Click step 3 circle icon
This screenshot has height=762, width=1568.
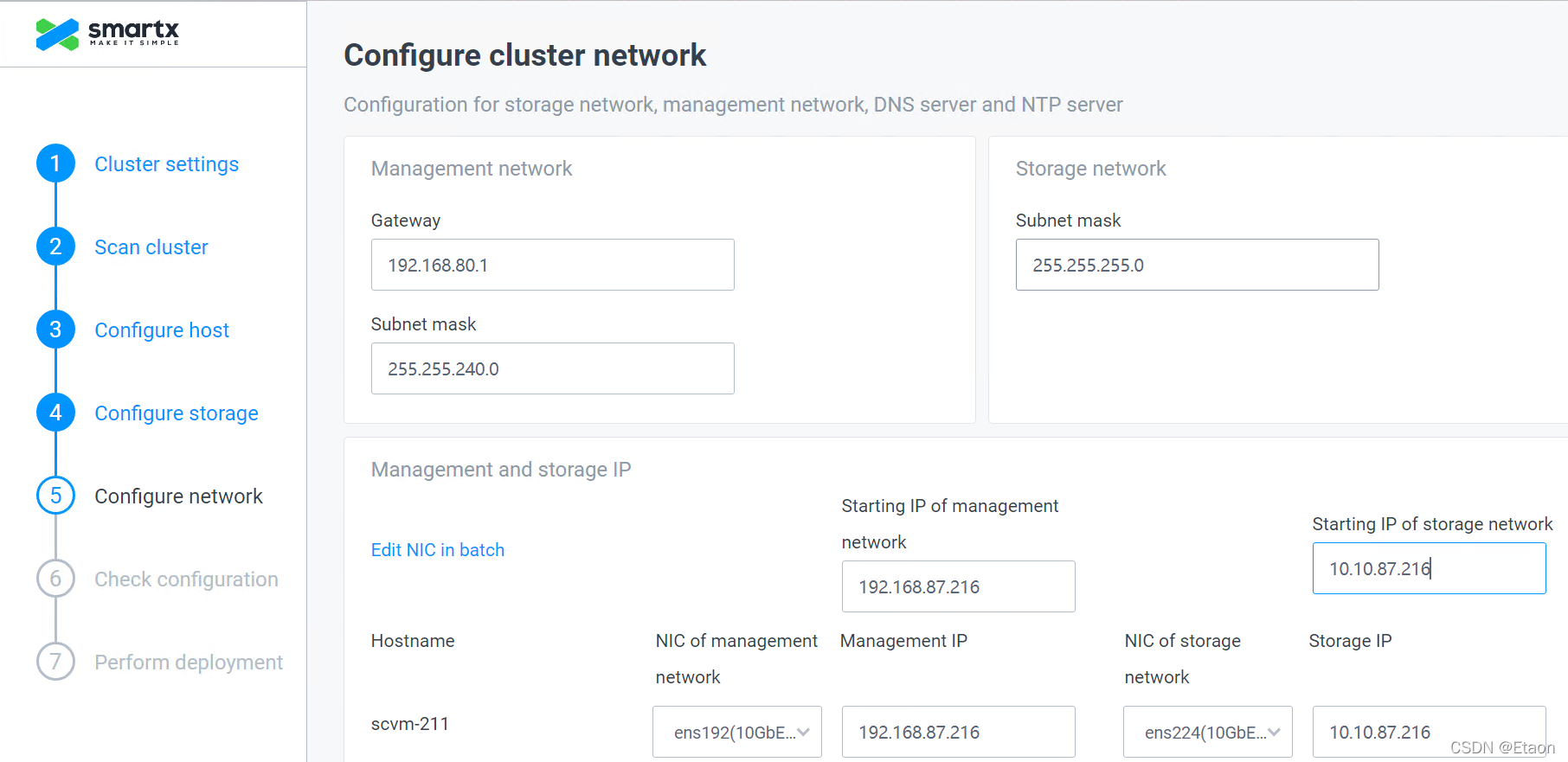(x=55, y=330)
